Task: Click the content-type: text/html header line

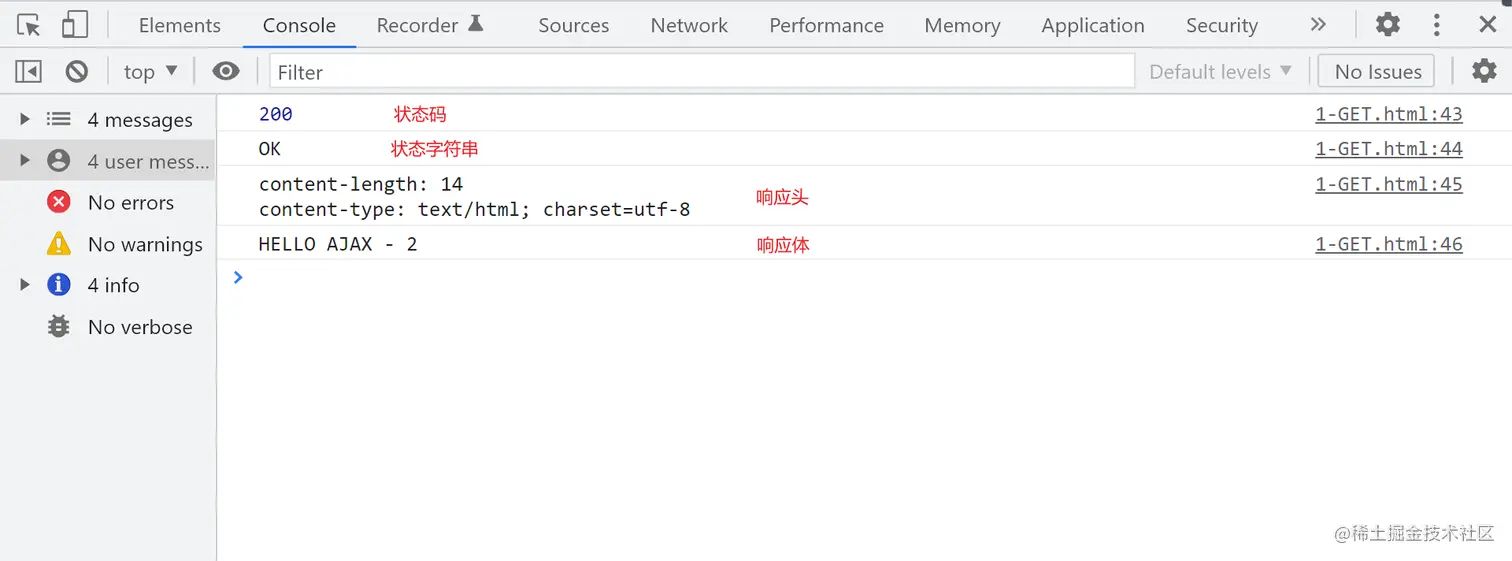Action: tap(474, 210)
